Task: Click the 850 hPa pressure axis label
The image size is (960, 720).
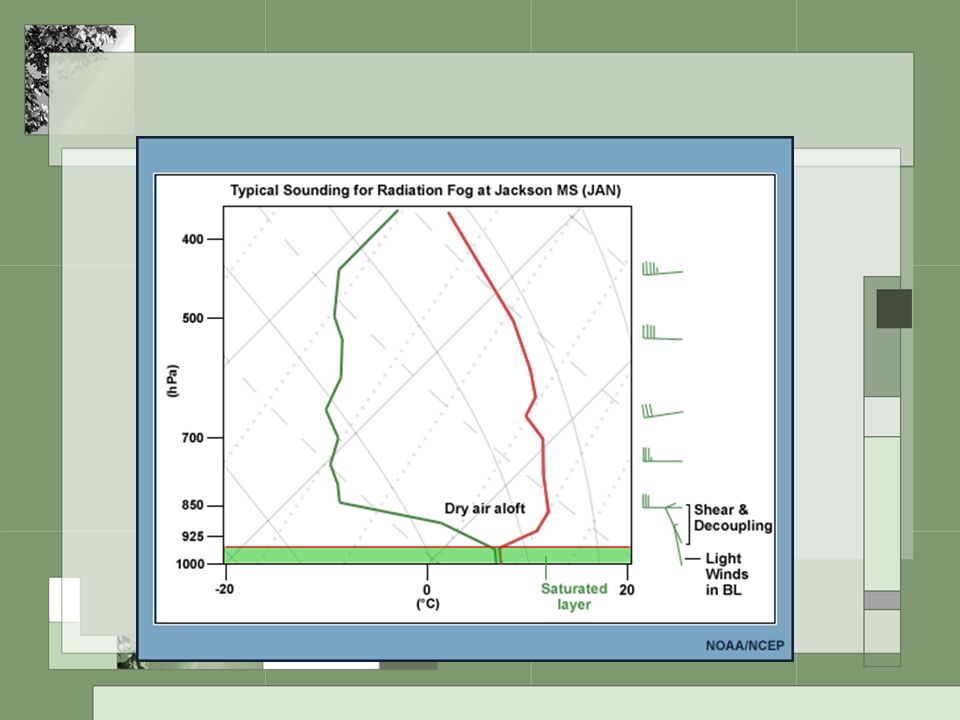Action: [192, 505]
